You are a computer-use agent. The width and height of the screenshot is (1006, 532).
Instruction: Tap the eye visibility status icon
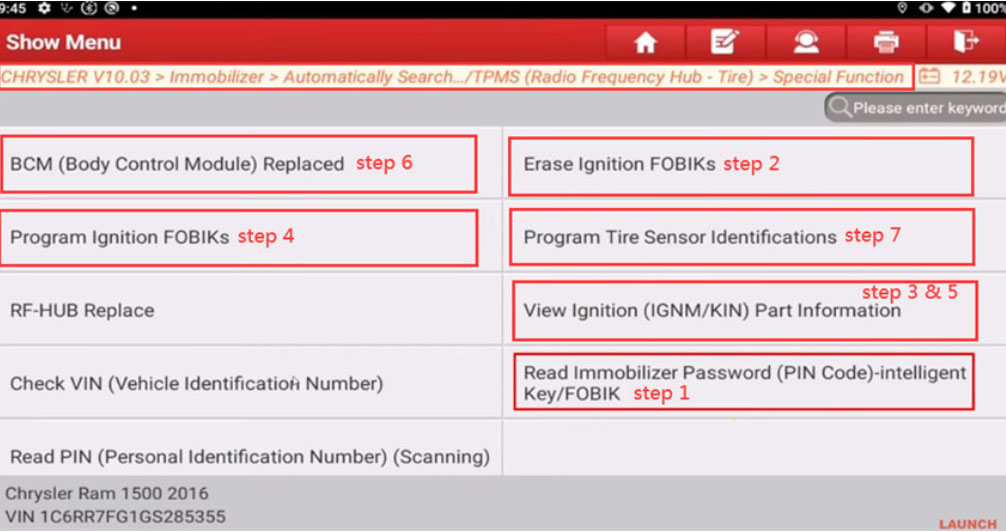(x=926, y=8)
